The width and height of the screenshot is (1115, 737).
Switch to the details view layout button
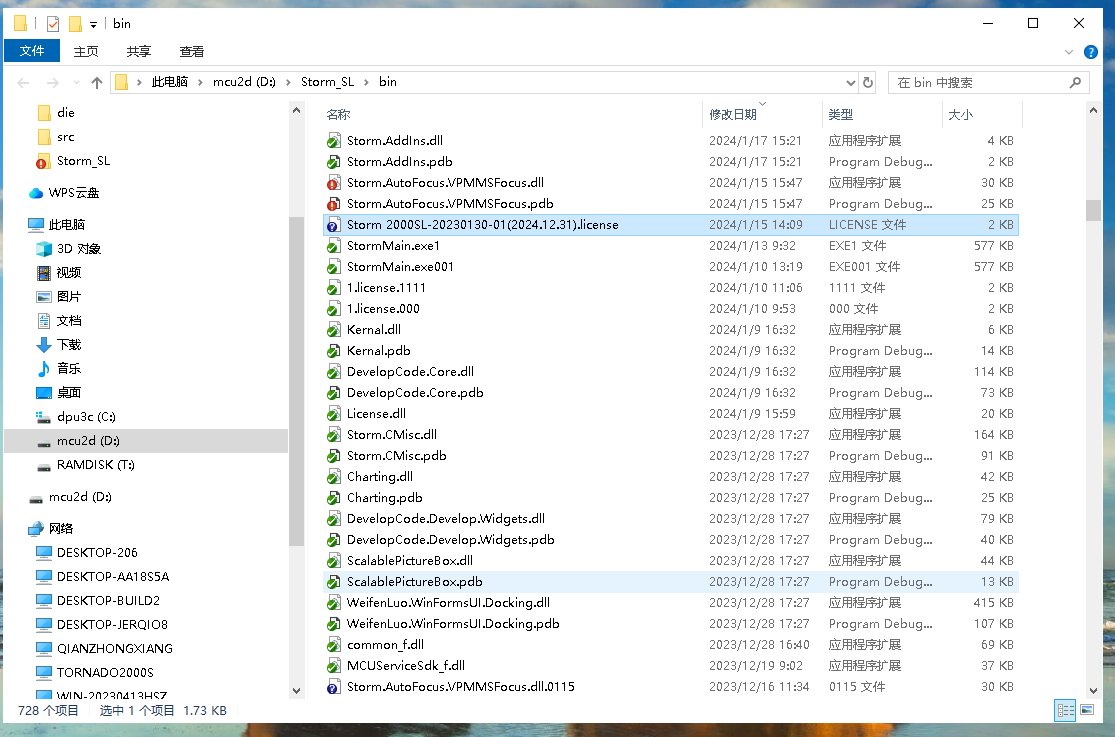click(x=1065, y=710)
